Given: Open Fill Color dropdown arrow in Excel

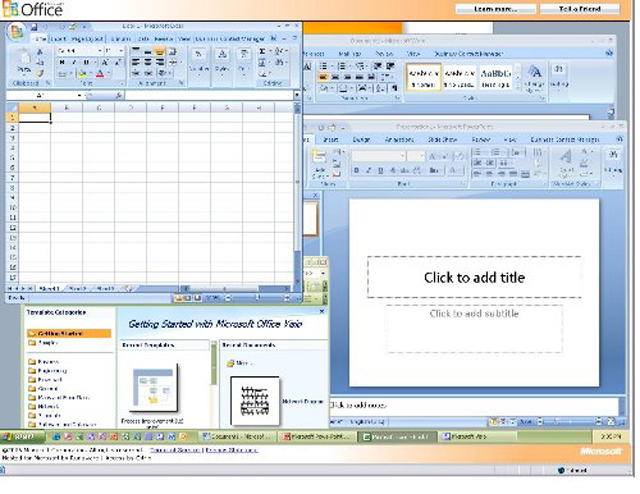Looking at the screenshot, I should pyautogui.click(x=91, y=73).
